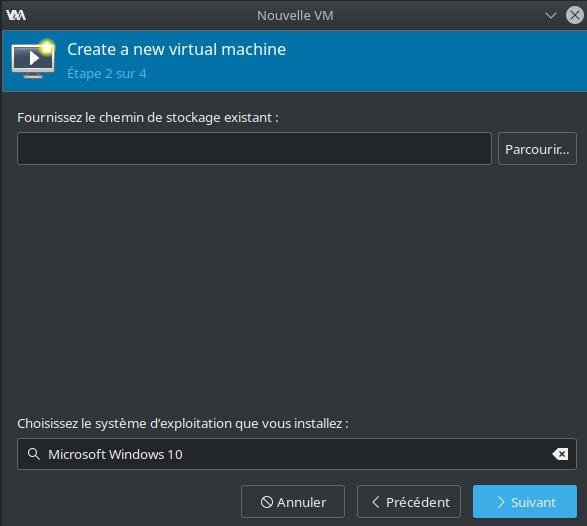The width and height of the screenshot is (587, 526).
Task: Focus the existing storage path field
Action: (x=254, y=149)
